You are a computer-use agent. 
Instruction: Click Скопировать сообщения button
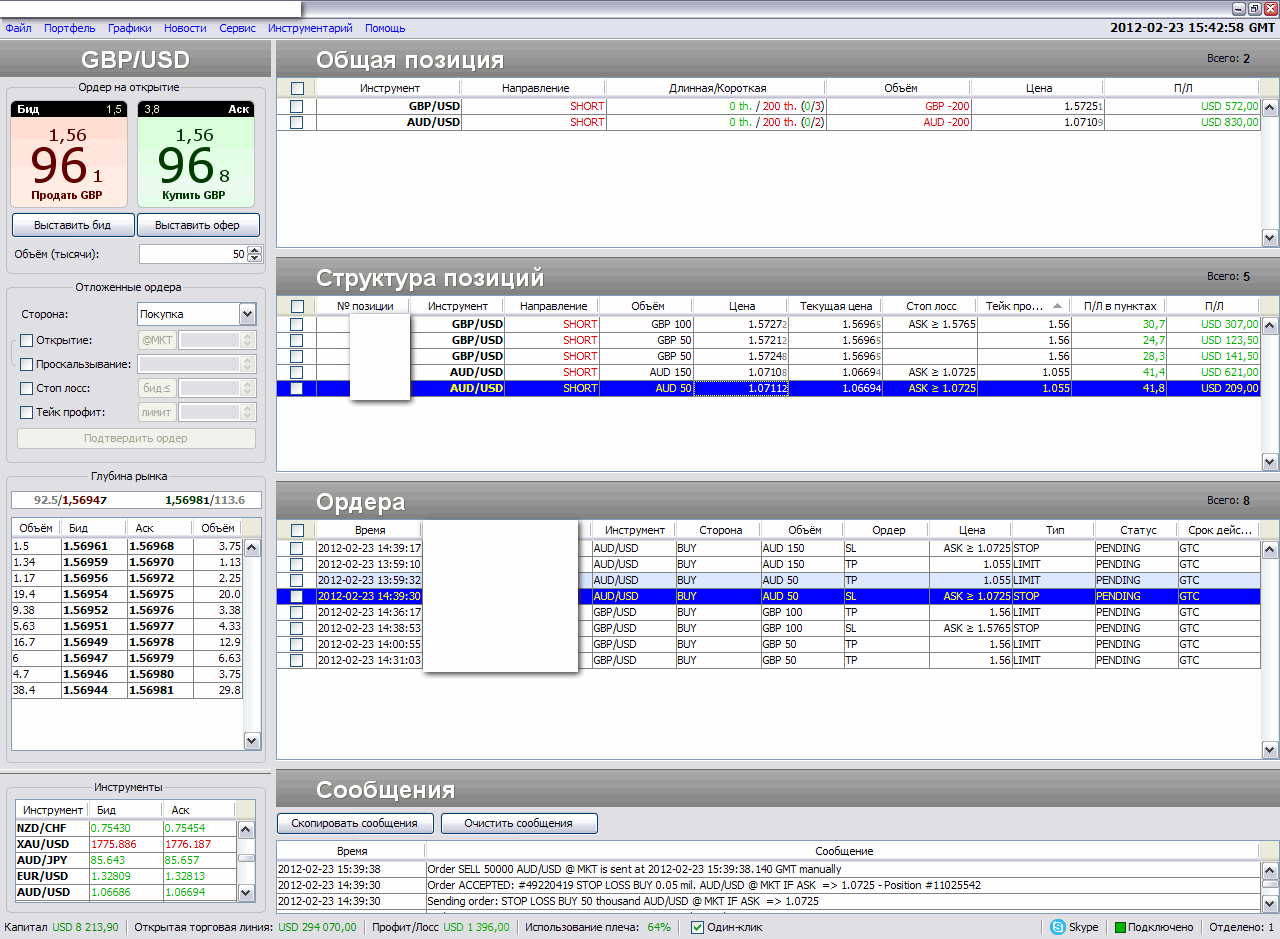[355, 823]
